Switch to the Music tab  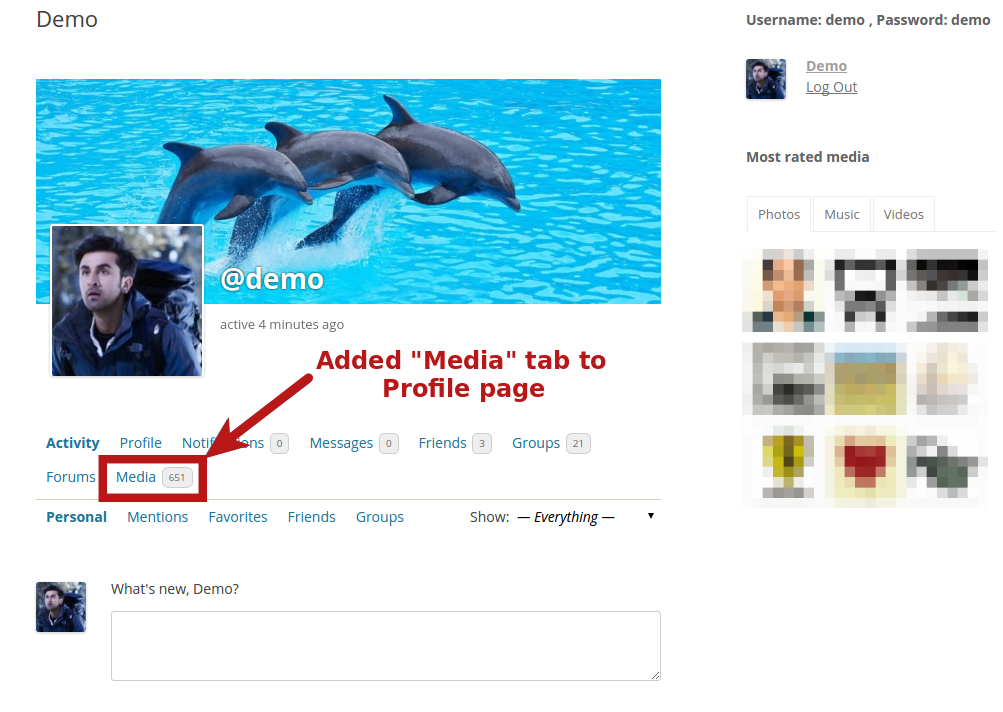coord(841,214)
